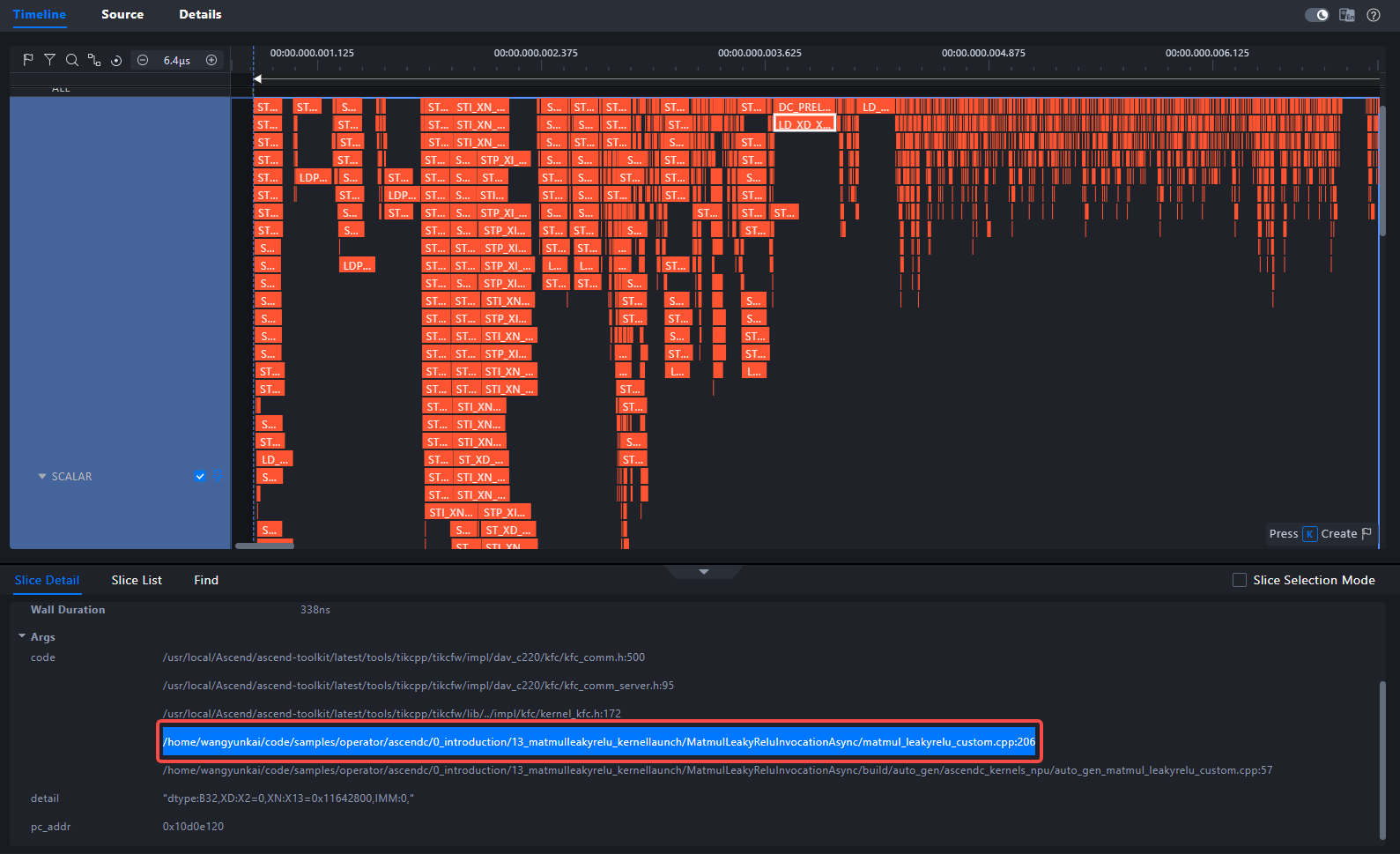Click the highlighted matmul_leakyrelu_custom.cpp:206 code link
Image resolution: width=1400 pixels, height=854 pixels.
tap(599, 742)
